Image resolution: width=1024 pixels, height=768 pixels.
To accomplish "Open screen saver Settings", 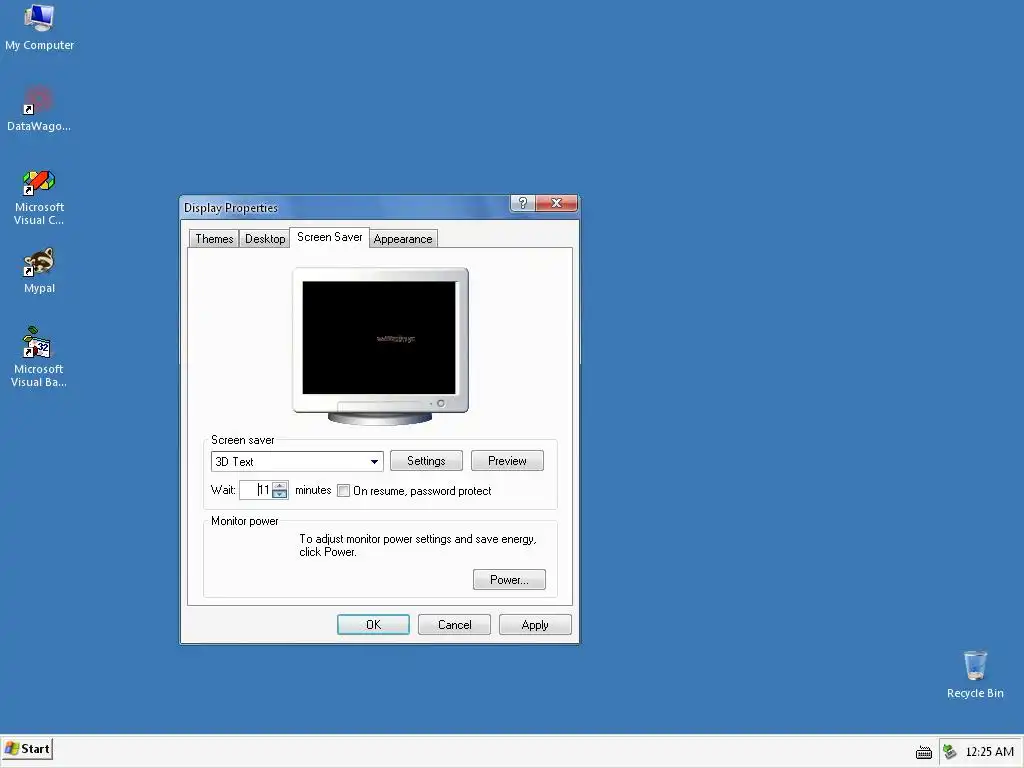I will pos(426,461).
